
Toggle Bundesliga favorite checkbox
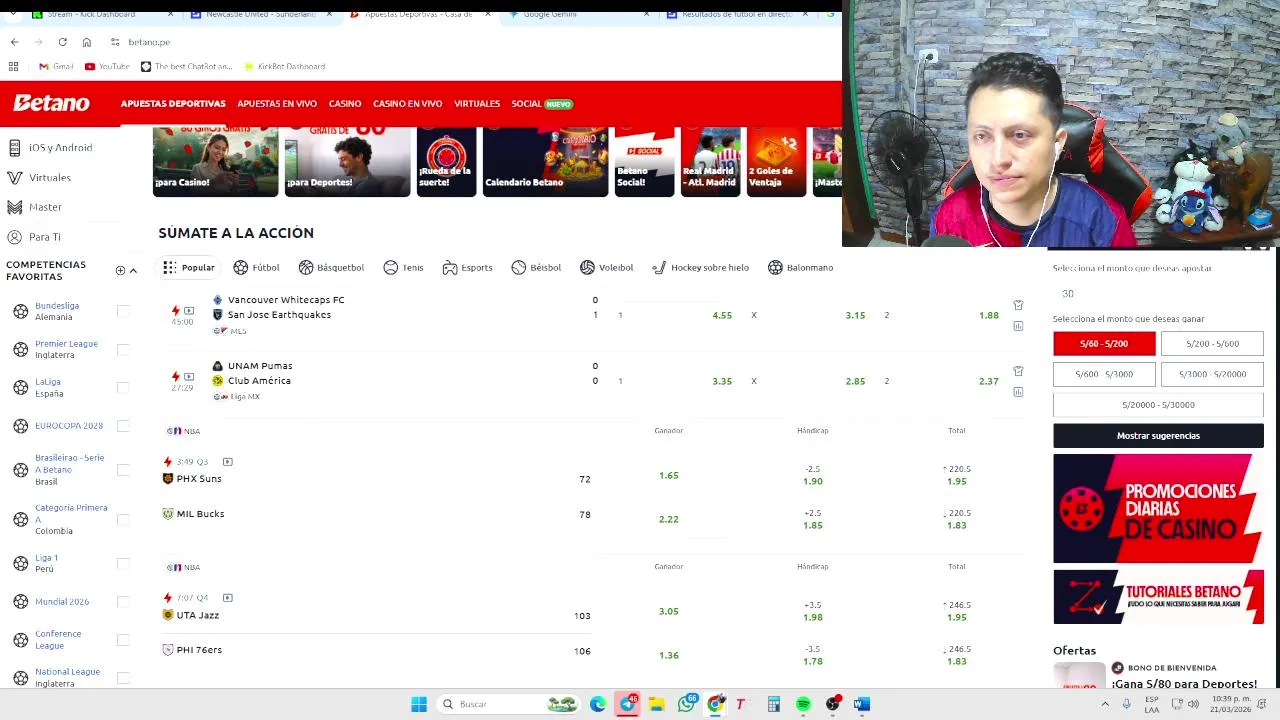click(x=123, y=311)
